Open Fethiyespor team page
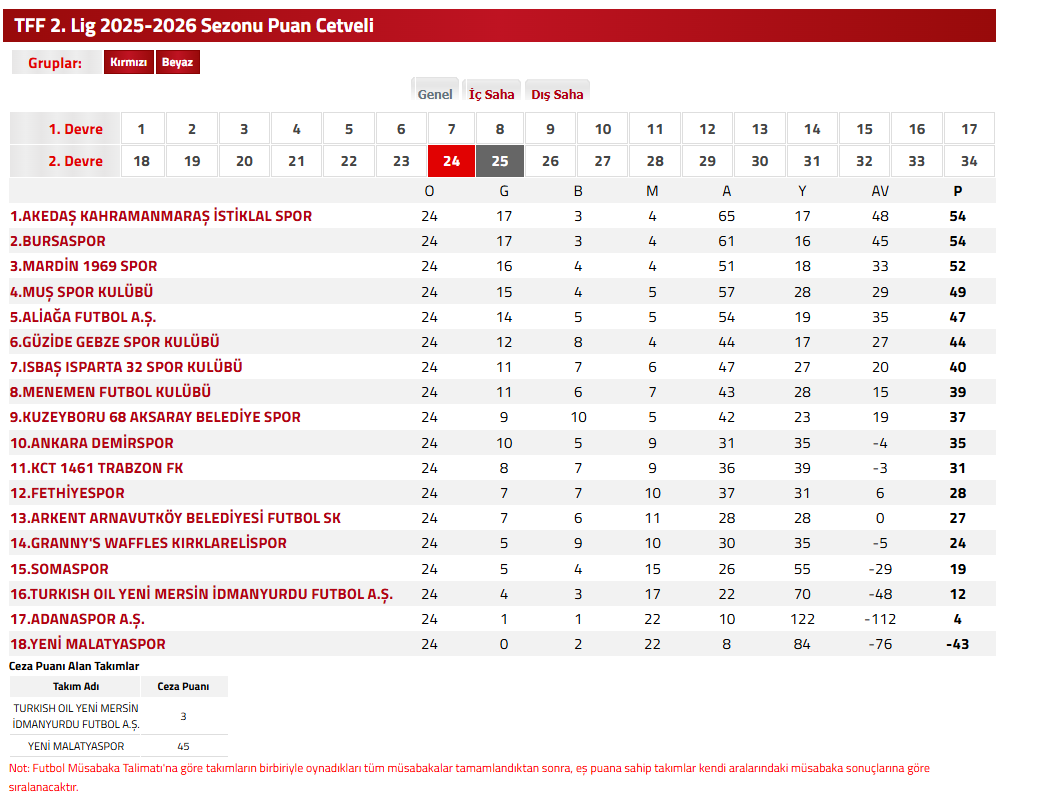The image size is (1037, 801). pyautogui.click(x=68, y=493)
